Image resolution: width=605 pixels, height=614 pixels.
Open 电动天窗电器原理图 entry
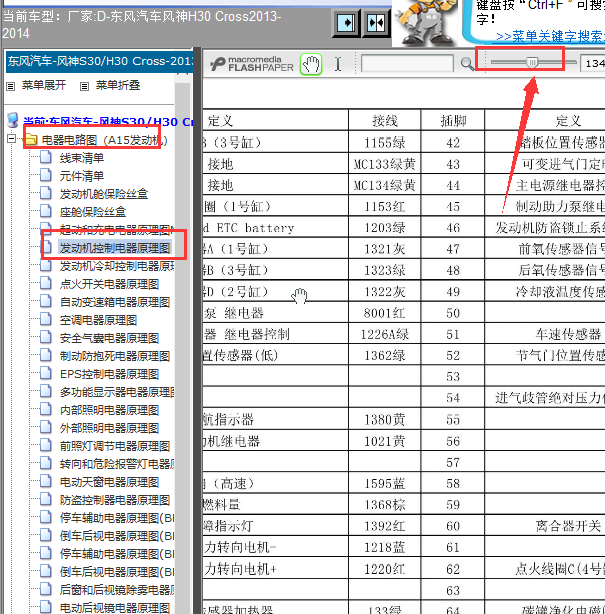109,482
